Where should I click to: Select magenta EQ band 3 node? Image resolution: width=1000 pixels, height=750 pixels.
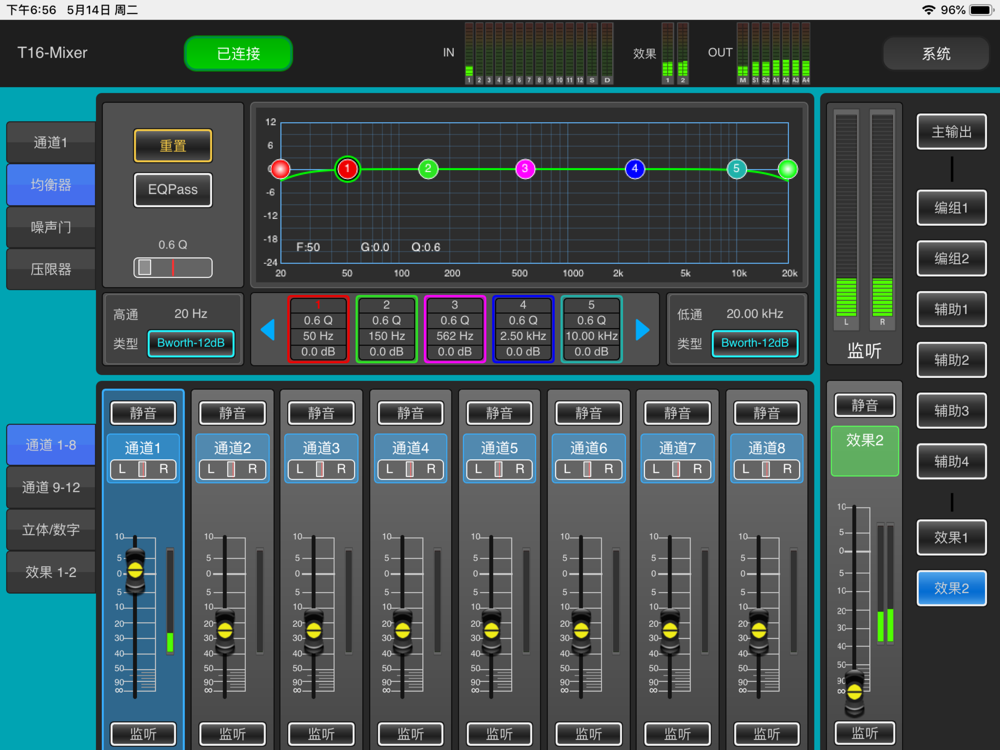525,169
